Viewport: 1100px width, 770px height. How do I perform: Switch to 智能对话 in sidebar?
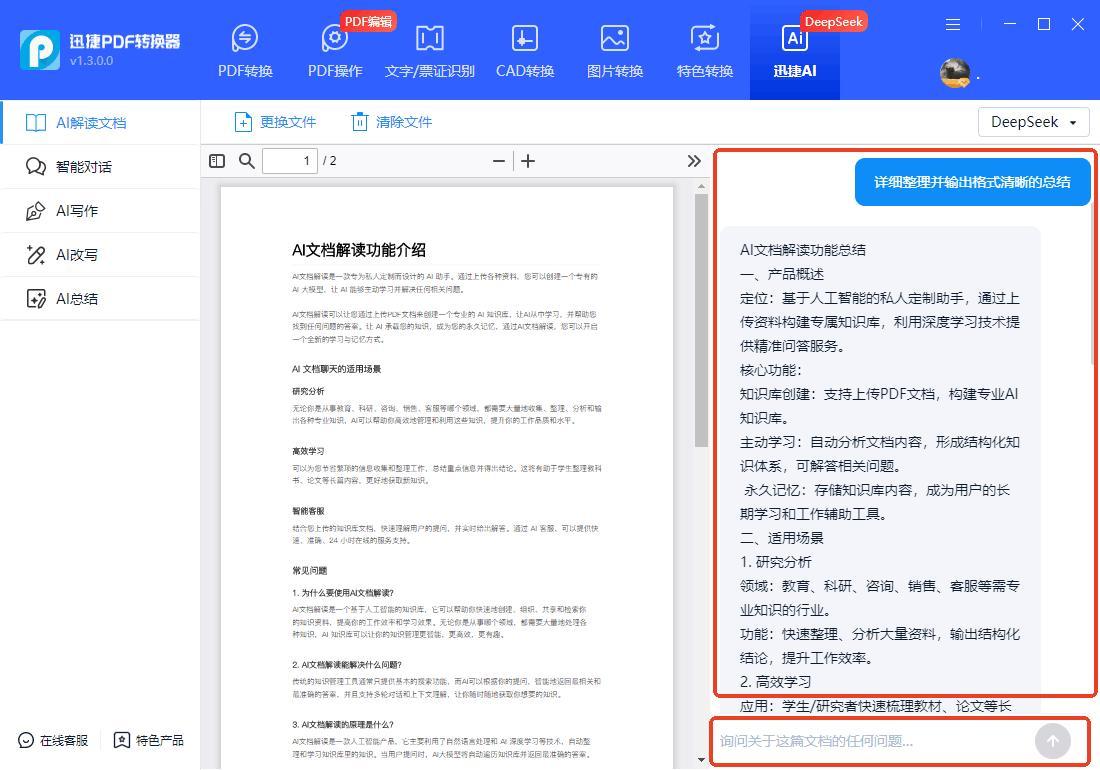(84, 167)
